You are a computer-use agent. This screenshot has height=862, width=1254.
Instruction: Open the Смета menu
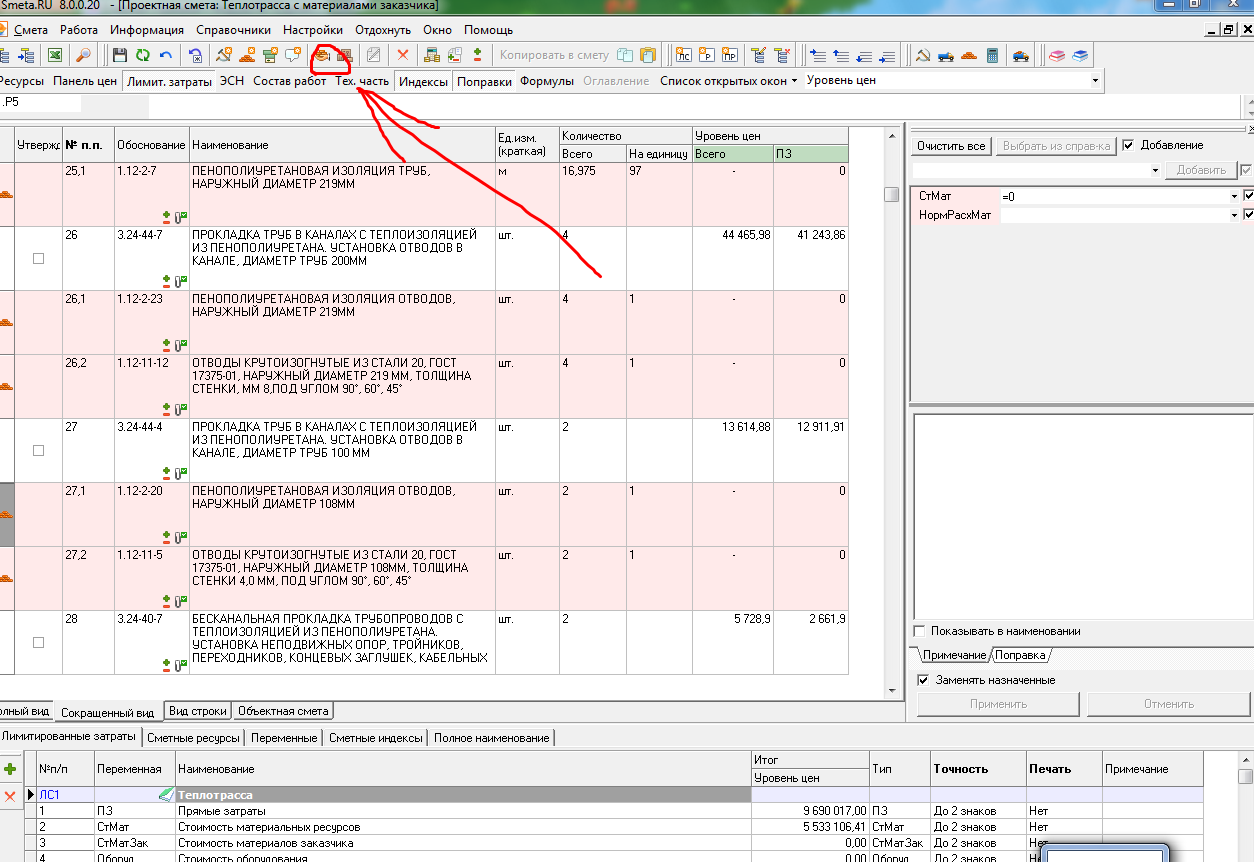point(31,30)
